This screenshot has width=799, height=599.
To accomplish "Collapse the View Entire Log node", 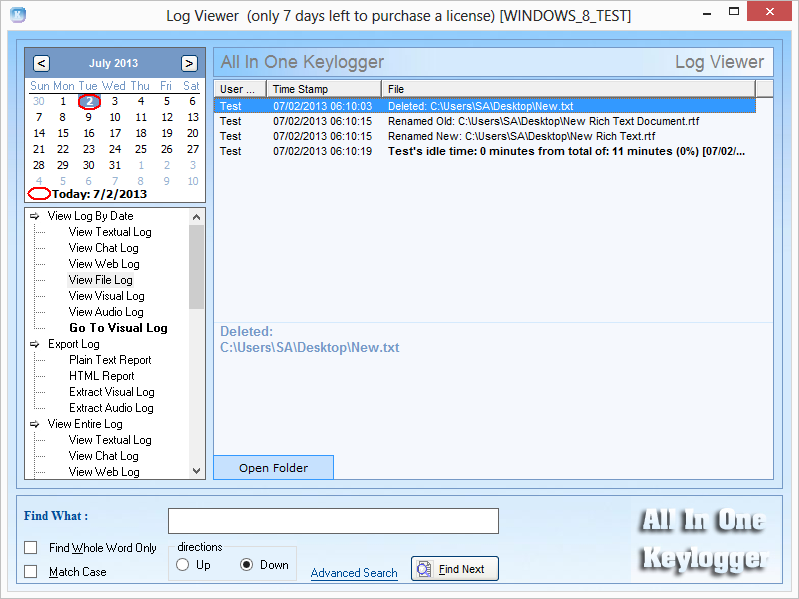I will pos(35,424).
